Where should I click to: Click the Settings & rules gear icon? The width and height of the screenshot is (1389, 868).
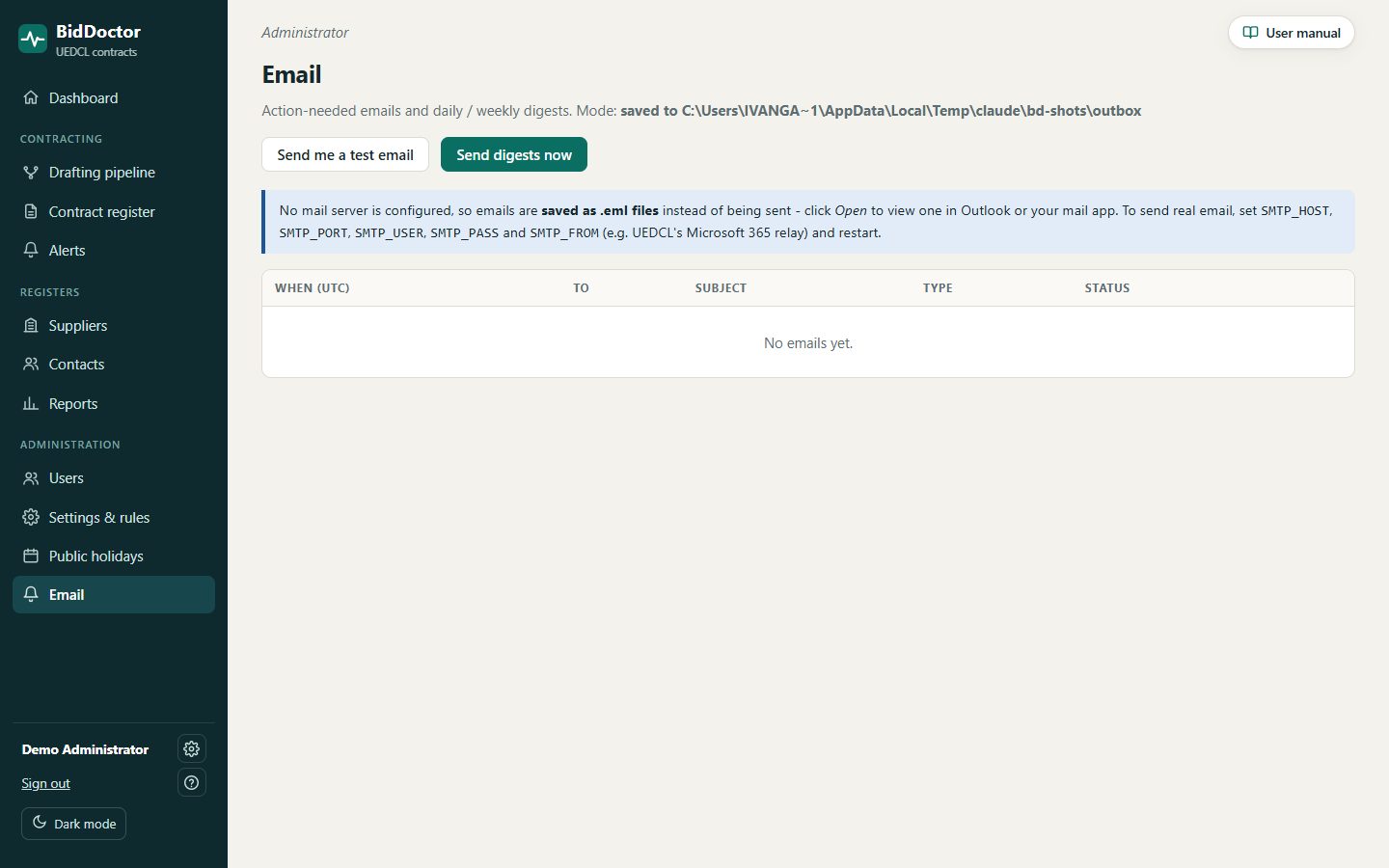[31, 517]
